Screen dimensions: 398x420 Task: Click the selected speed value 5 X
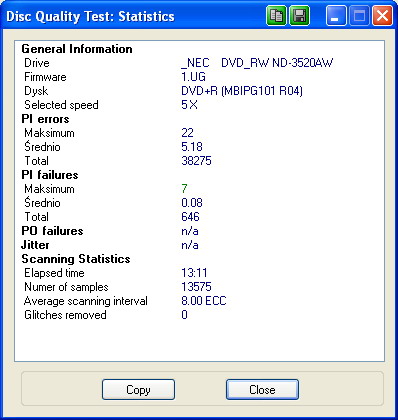click(x=189, y=105)
